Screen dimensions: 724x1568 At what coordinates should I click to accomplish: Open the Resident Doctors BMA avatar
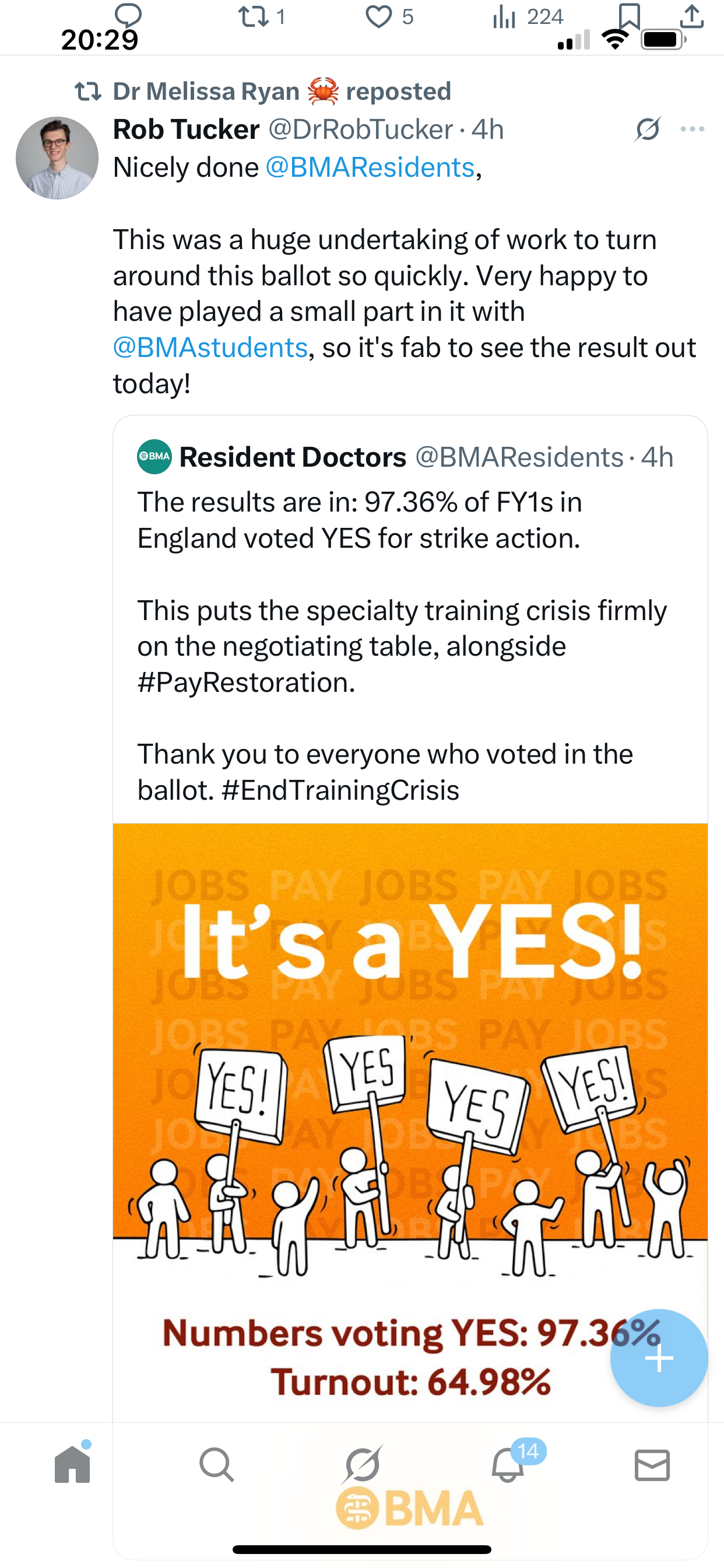(154, 457)
